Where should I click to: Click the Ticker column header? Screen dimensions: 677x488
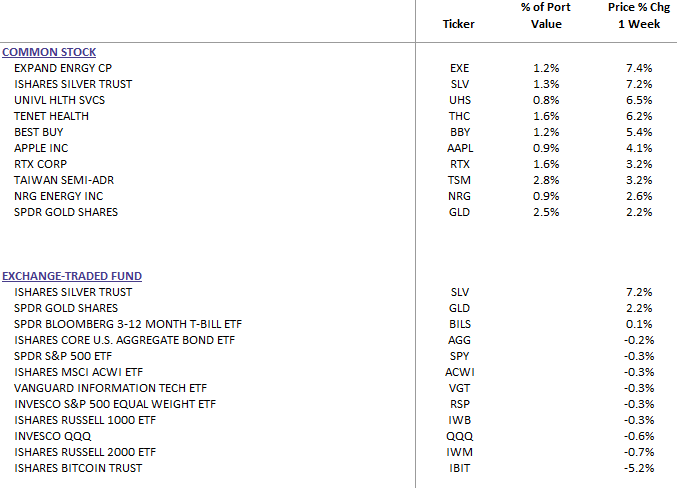point(459,24)
